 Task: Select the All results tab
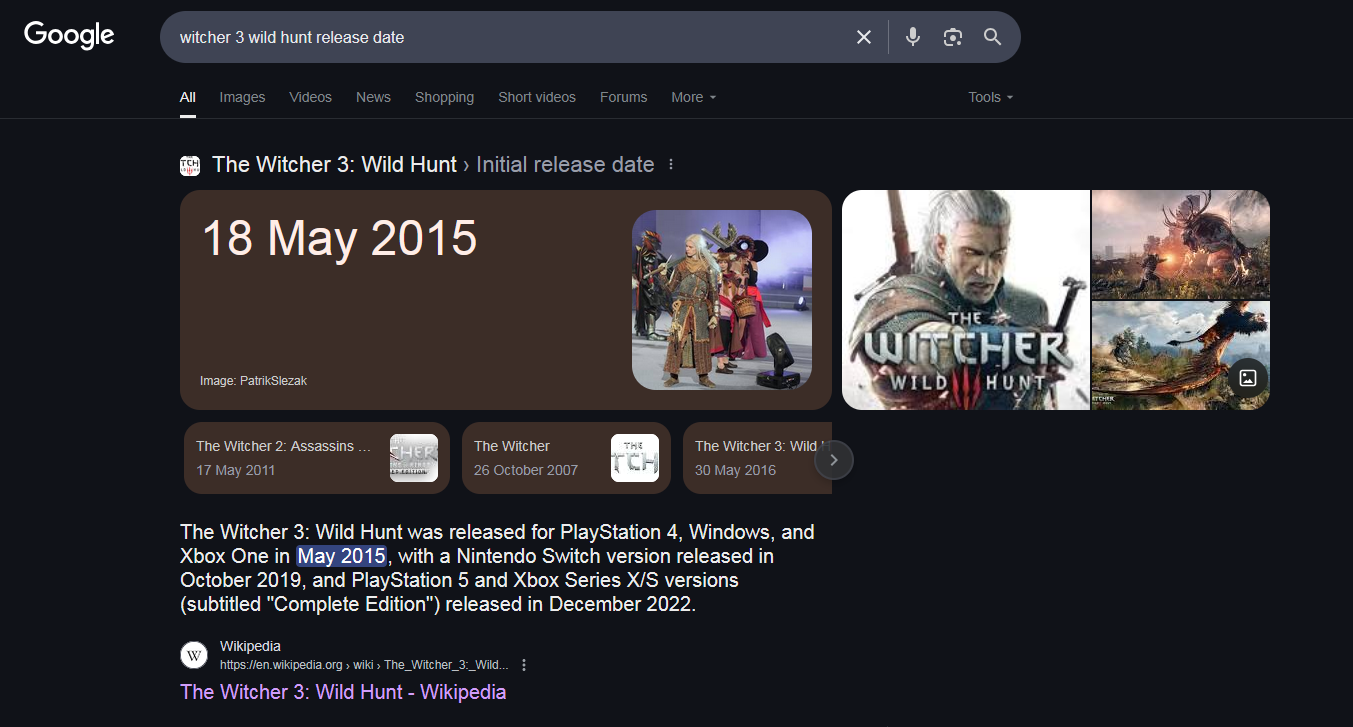[x=188, y=97]
